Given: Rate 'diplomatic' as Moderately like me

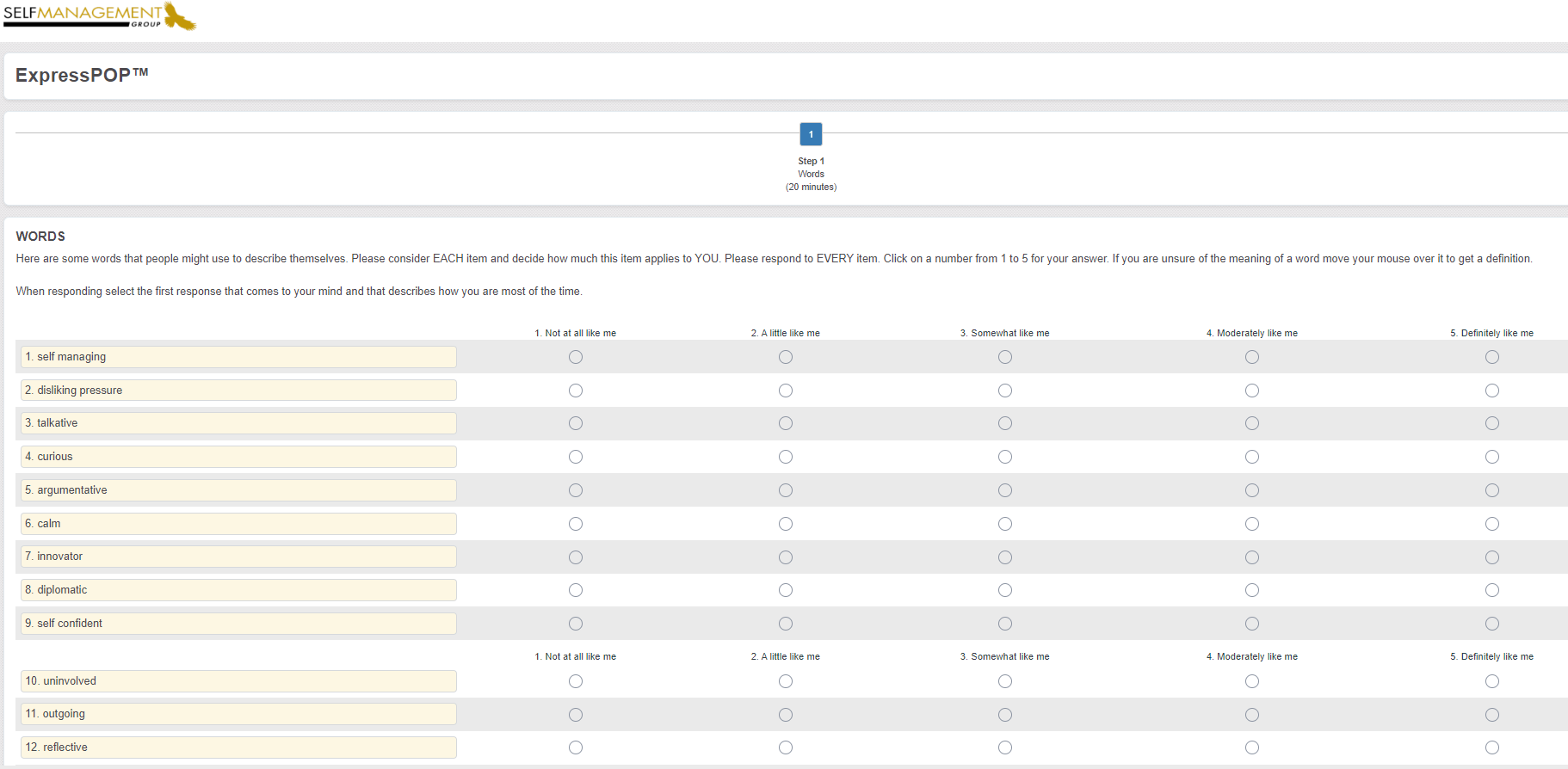Looking at the screenshot, I should click(1252, 590).
